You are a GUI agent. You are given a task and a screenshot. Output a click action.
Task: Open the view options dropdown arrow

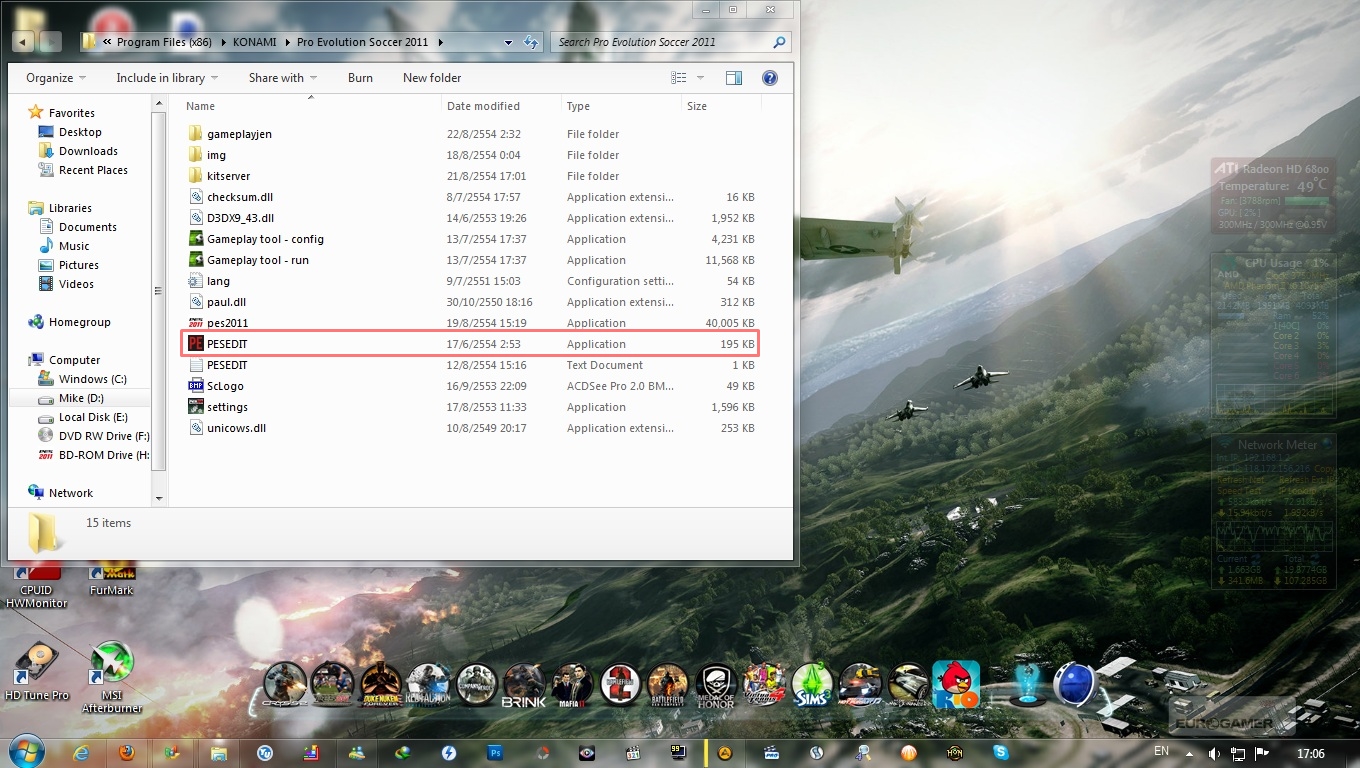click(700, 78)
